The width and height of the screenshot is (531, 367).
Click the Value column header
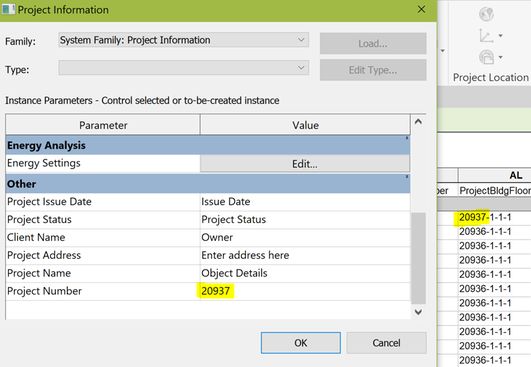tap(305, 125)
